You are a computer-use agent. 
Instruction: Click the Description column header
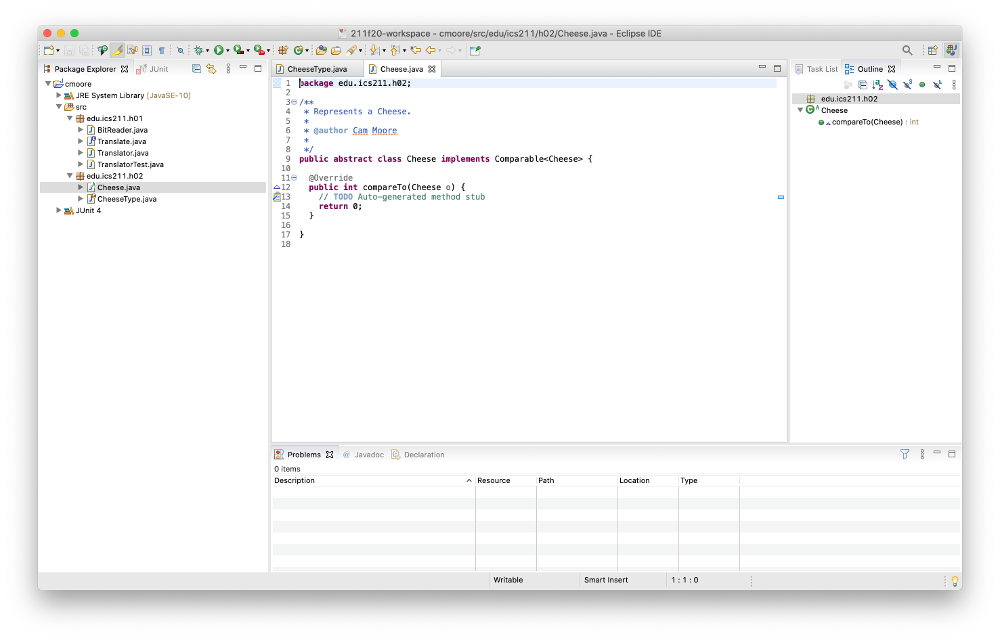click(294, 480)
